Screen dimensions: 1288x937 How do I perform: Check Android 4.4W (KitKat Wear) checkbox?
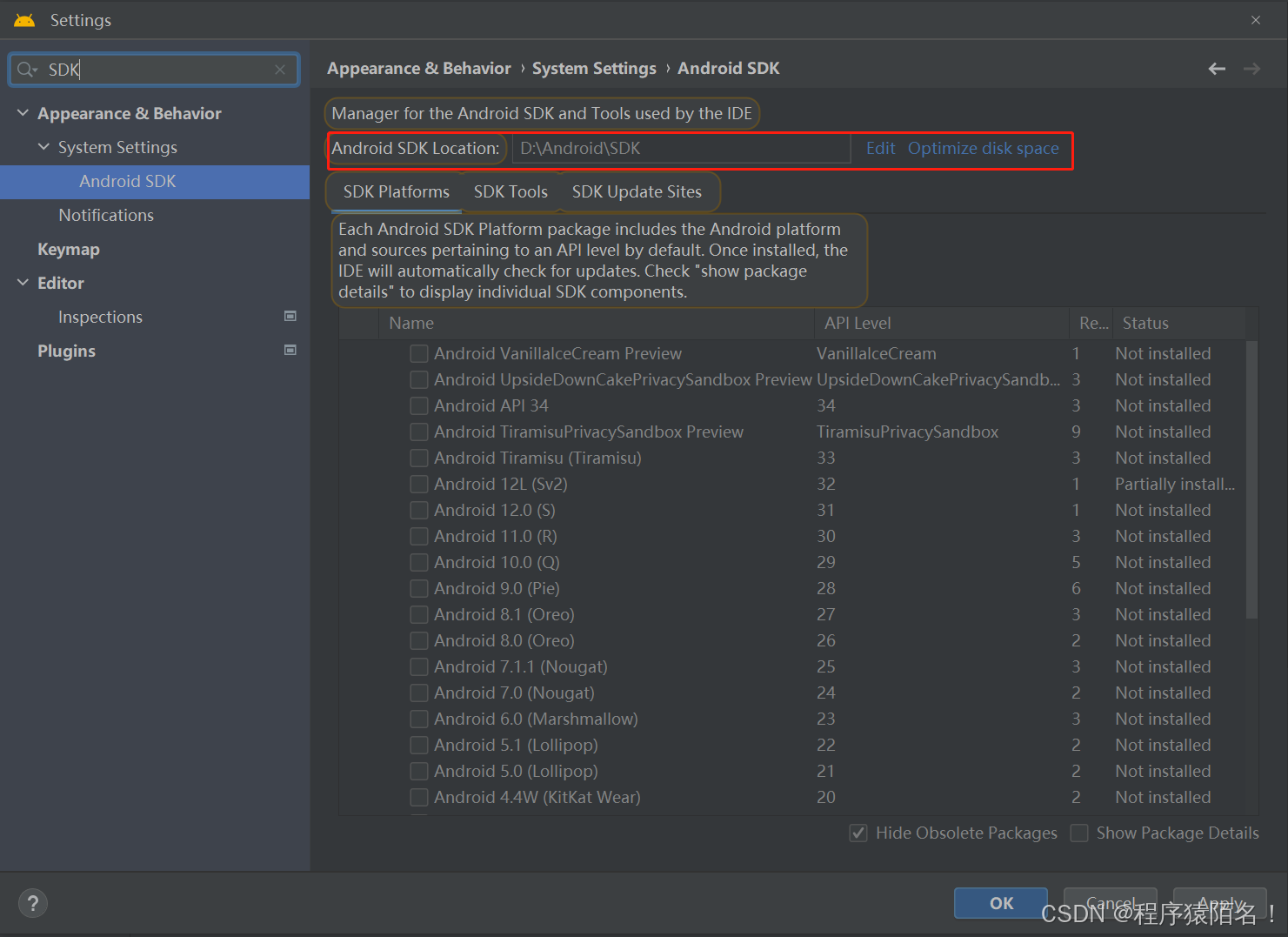point(419,797)
